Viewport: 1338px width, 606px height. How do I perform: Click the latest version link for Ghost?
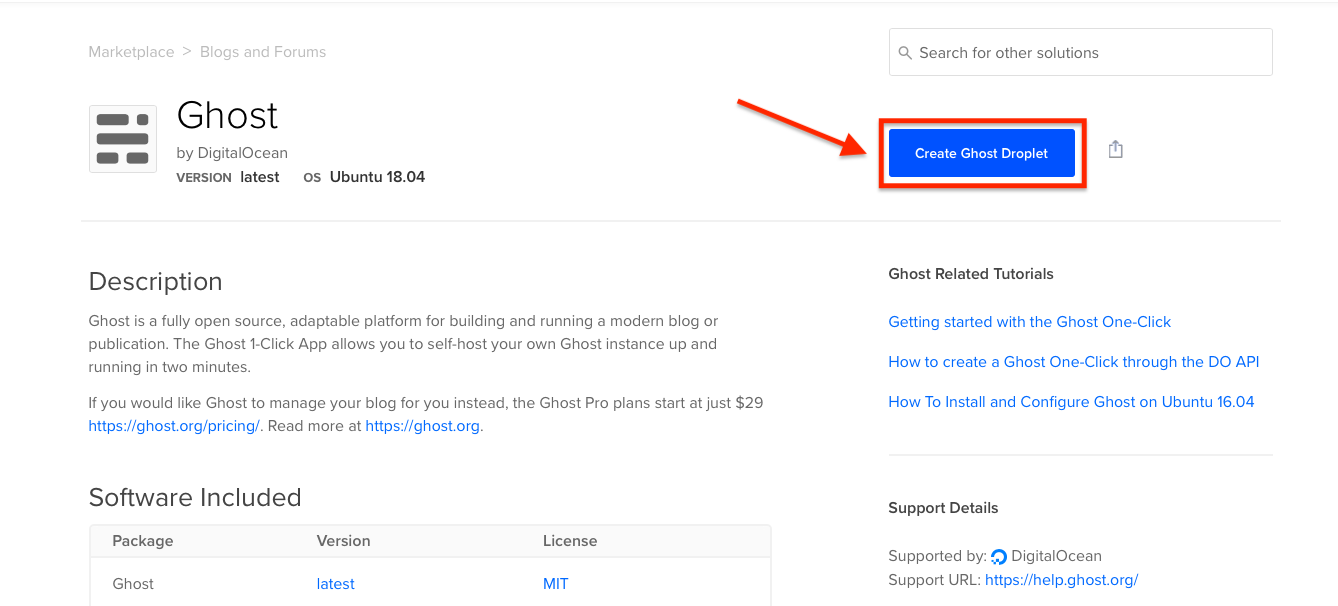(x=335, y=584)
